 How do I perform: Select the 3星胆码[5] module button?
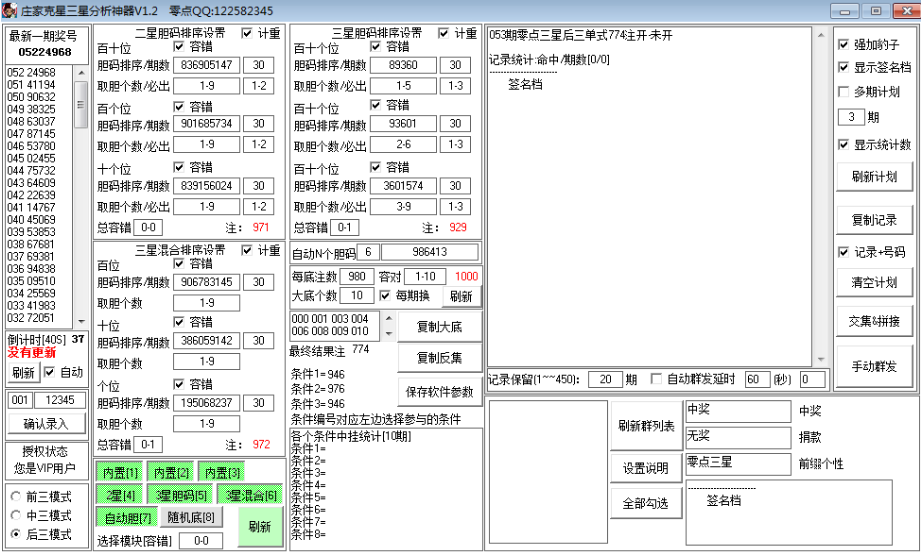(180, 495)
